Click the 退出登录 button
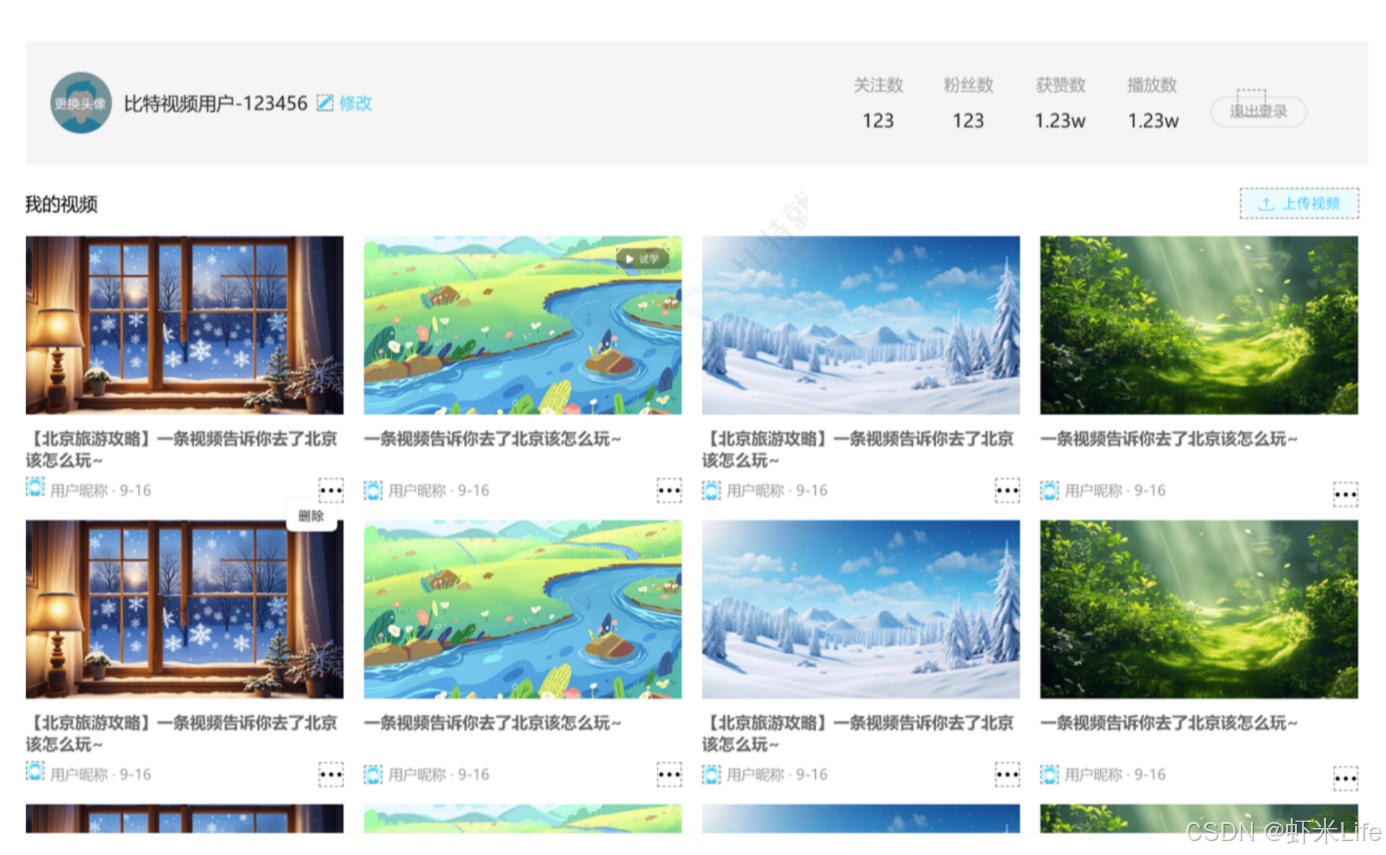The width and height of the screenshot is (1386, 855). pos(1258,111)
